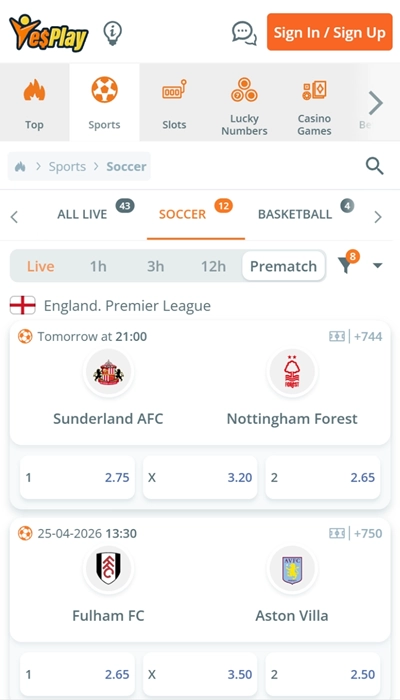Image resolution: width=400 pixels, height=700 pixels.
Task: Click the filter funnel icon with badge 8
Action: point(348,263)
